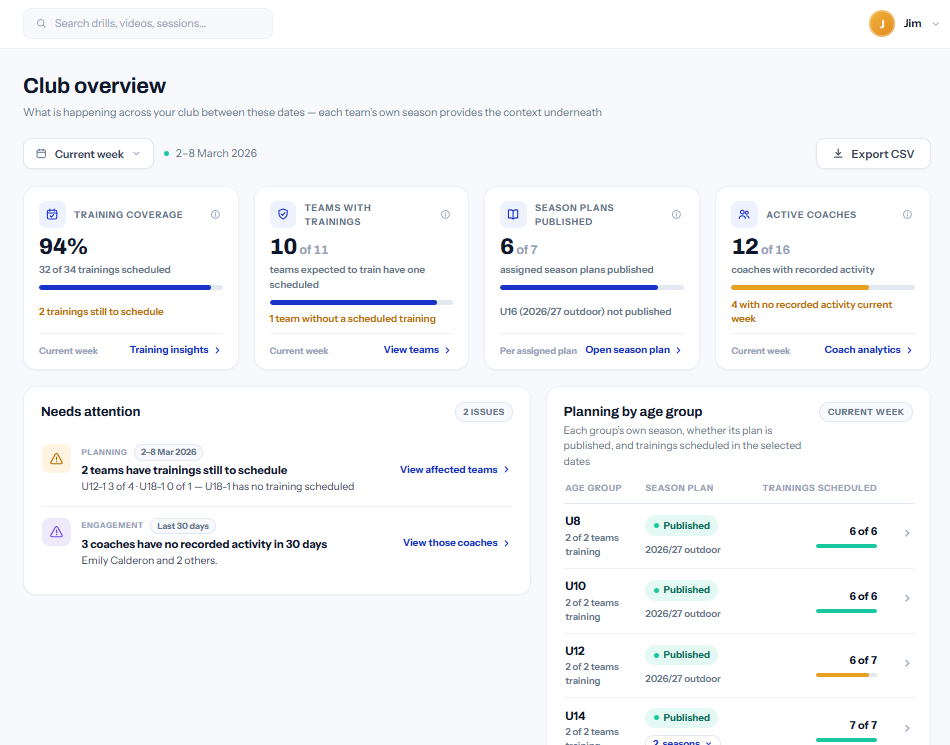Screen dimensions: 950x745
Task: Click '1 team without a scheduled training' text
Action: coord(353,319)
